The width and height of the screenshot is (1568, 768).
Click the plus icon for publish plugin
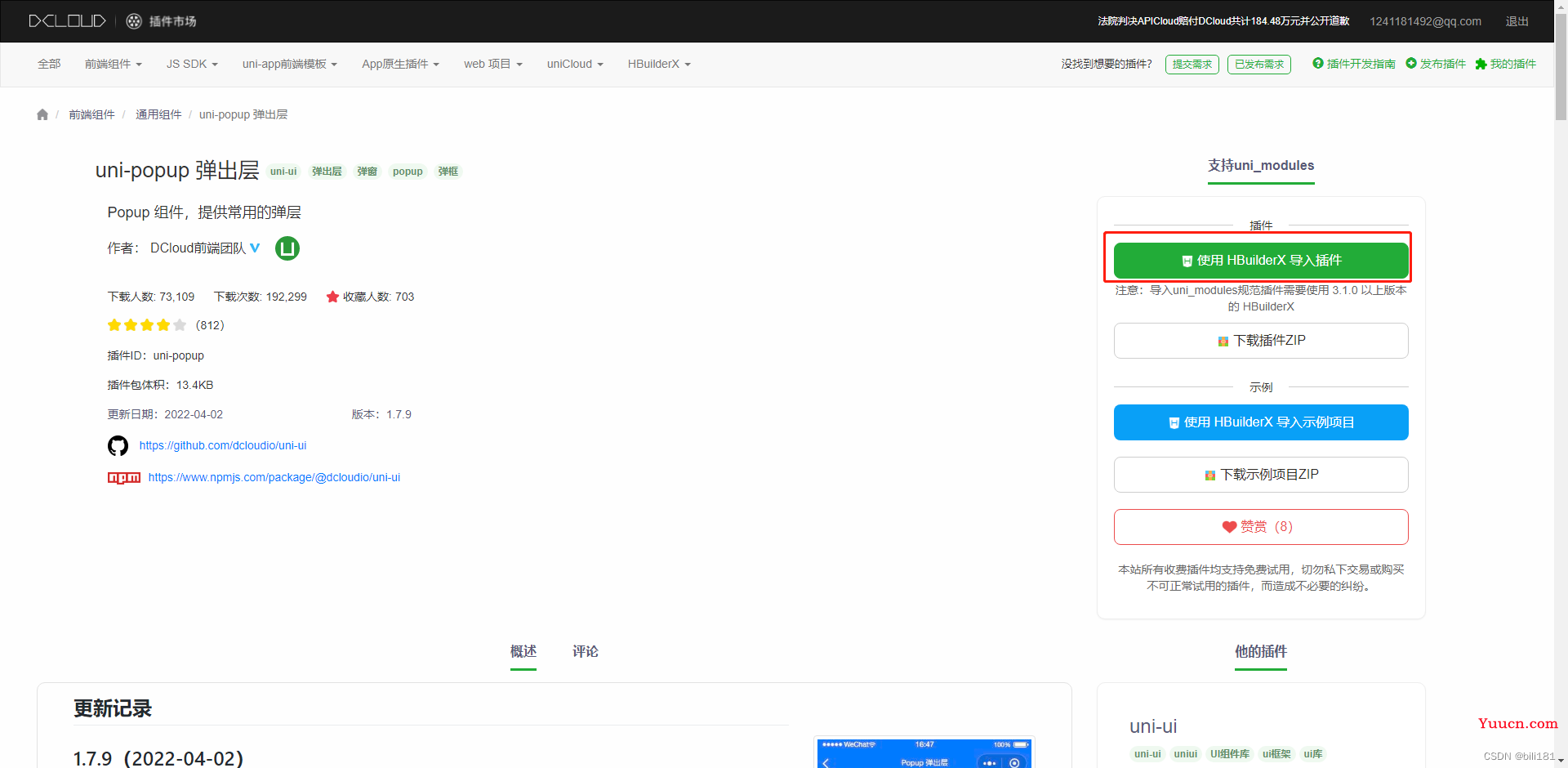(1410, 63)
